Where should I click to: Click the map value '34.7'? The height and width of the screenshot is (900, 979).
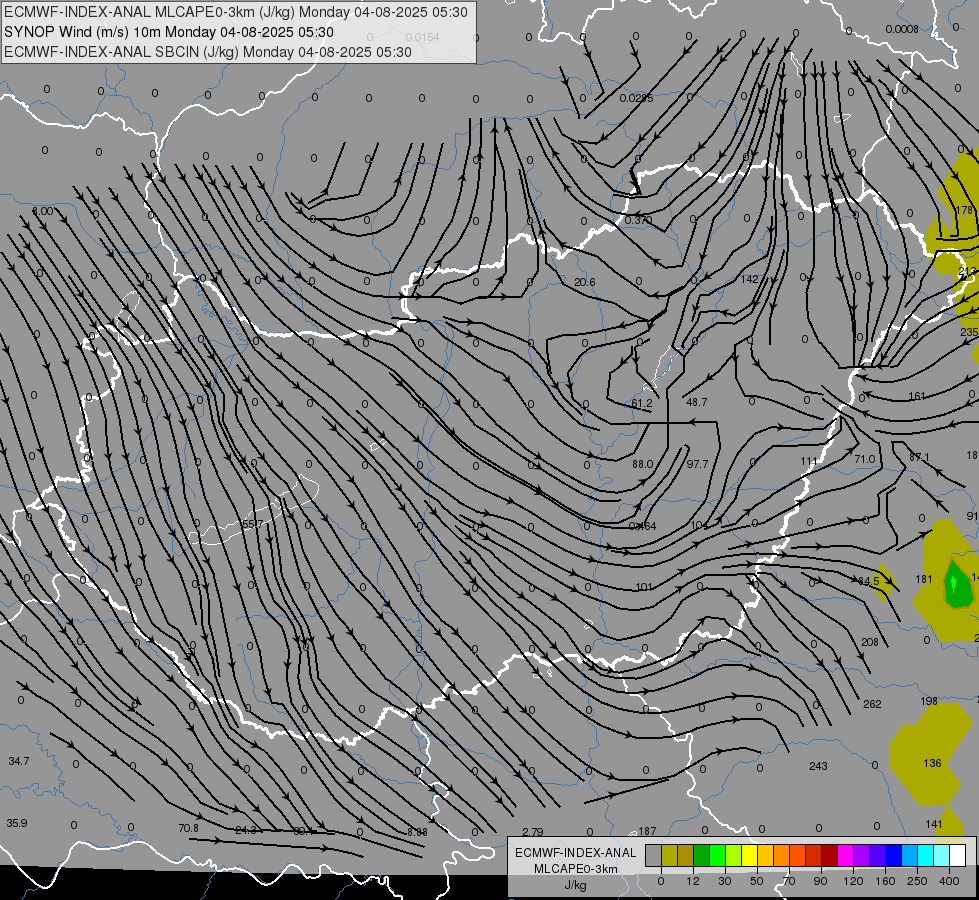pyautogui.click(x=19, y=761)
